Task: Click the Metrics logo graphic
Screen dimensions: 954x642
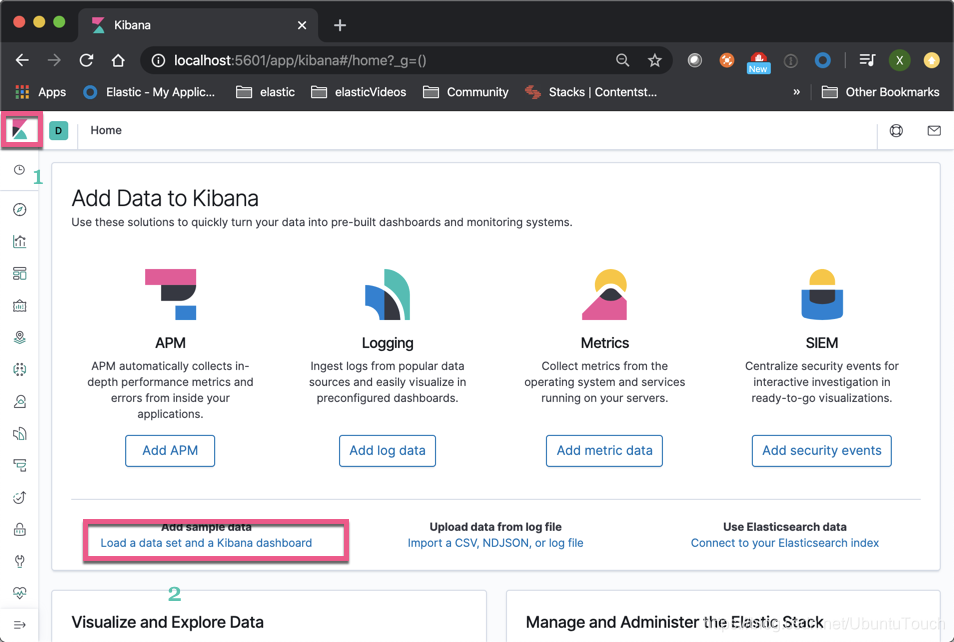Action: click(604, 295)
